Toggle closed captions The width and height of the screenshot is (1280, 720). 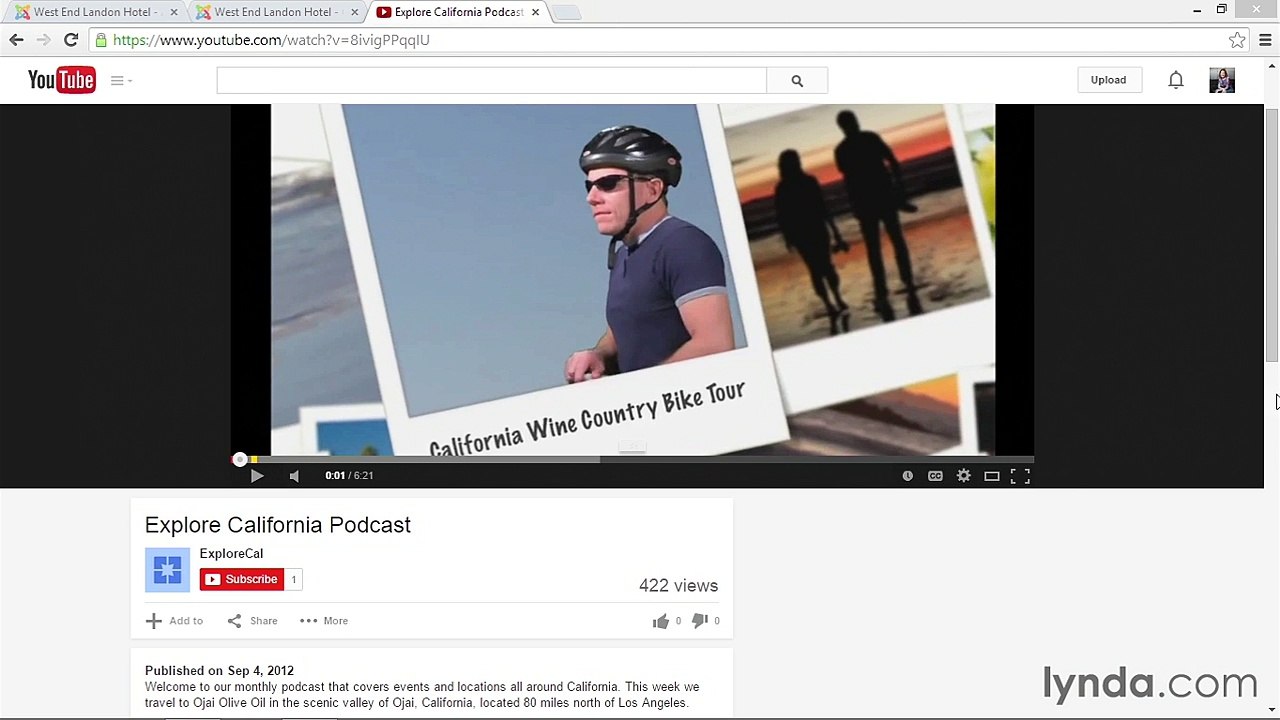pyautogui.click(x=935, y=476)
